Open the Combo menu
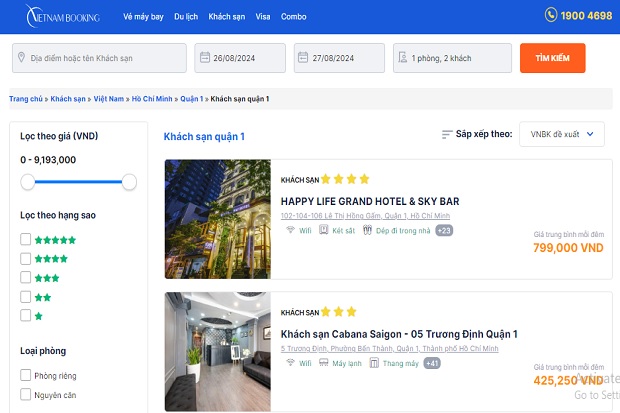 [x=293, y=17]
